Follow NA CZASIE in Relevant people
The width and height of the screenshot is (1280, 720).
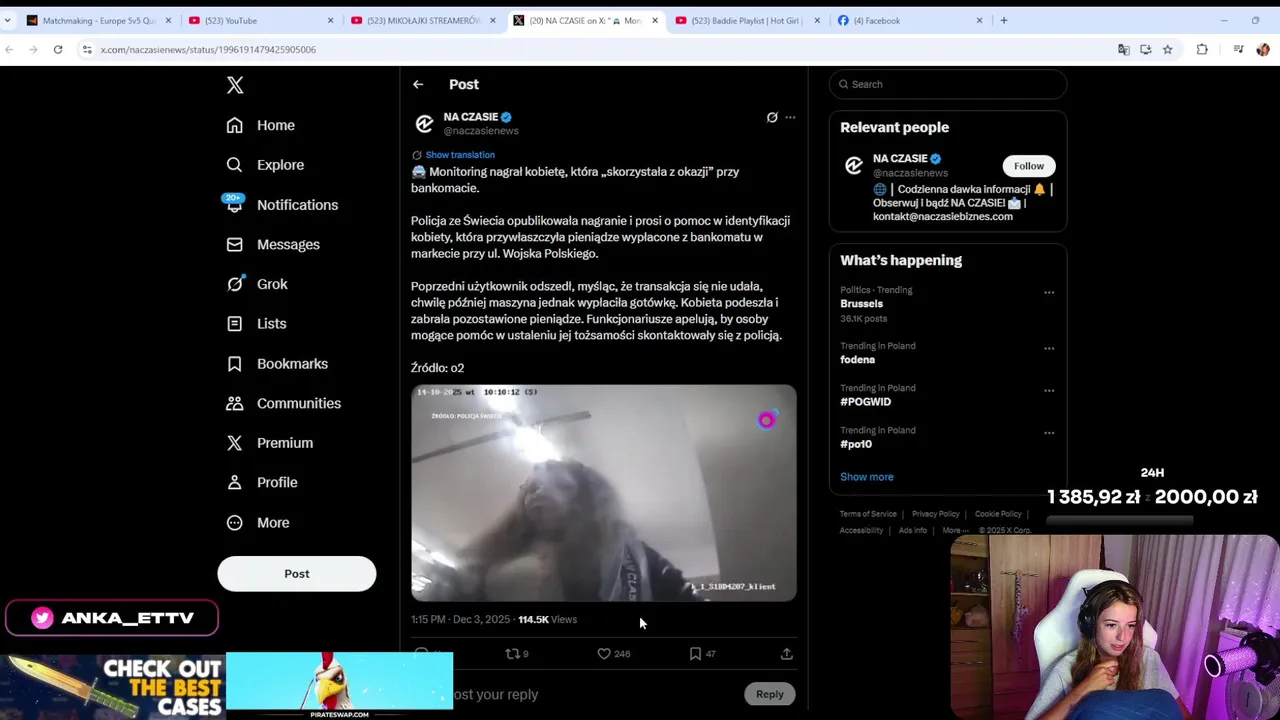click(x=1029, y=166)
